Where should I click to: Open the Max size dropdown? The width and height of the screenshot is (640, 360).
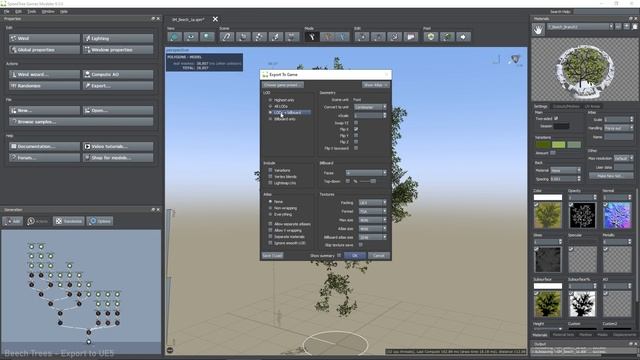click(373, 220)
